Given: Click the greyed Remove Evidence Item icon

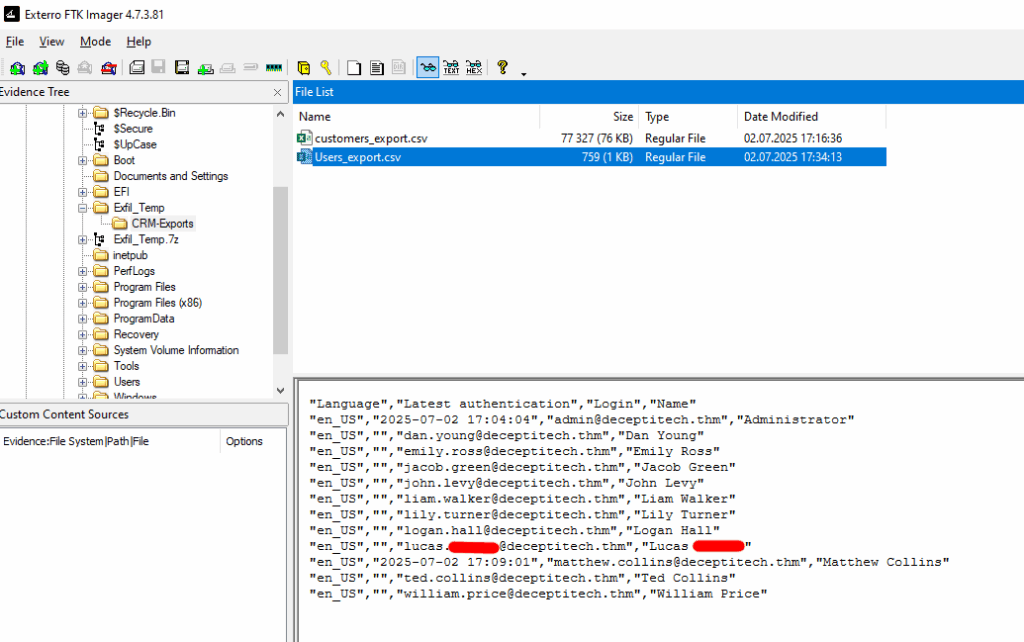Looking at the screenshot, I should pyautogui.click(x=85, y=67).
